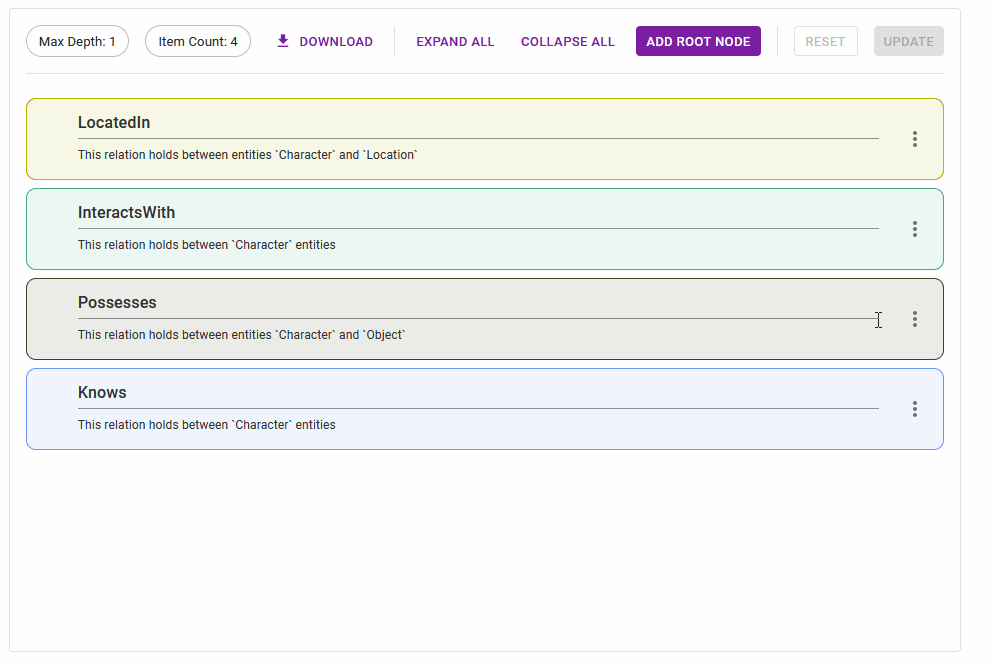Expand the InteractsWith relation card
994x665 pixels.
pos(485,229)
